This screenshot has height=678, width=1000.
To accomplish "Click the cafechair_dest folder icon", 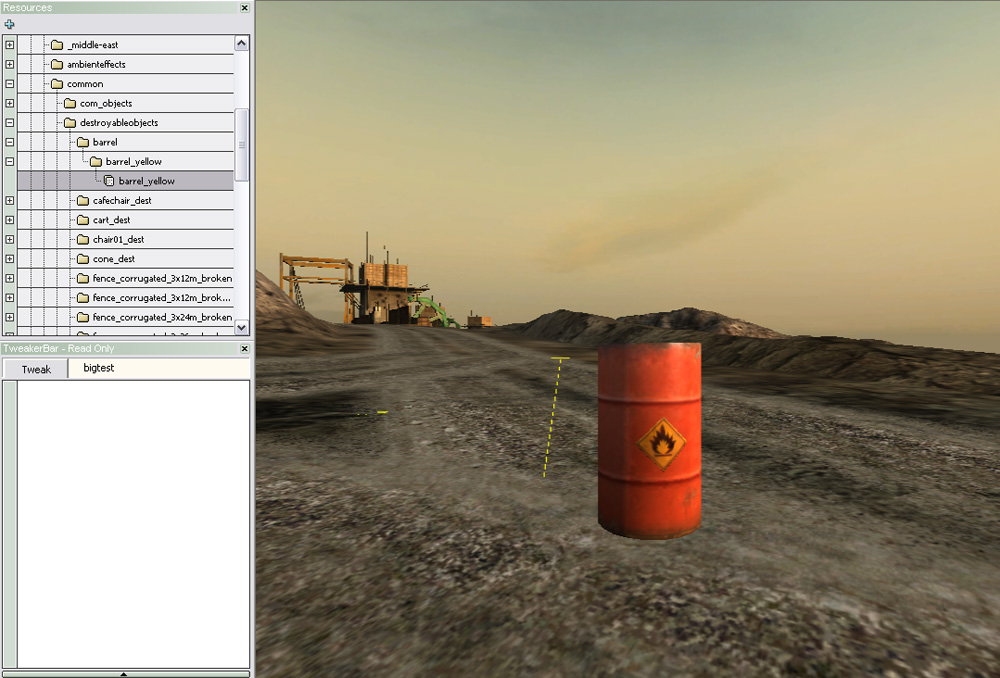I will point(83,201).
